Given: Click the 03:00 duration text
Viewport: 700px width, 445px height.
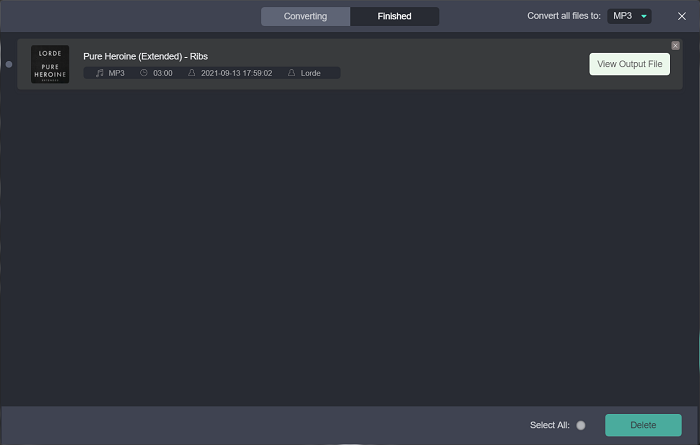Looking at the screenshot, I should click(x=163, y=73).
